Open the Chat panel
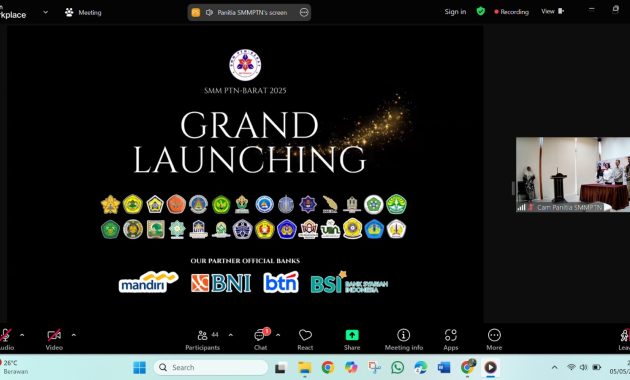The height and width of the screenshot is (380, 630). [x=260, y=340]
